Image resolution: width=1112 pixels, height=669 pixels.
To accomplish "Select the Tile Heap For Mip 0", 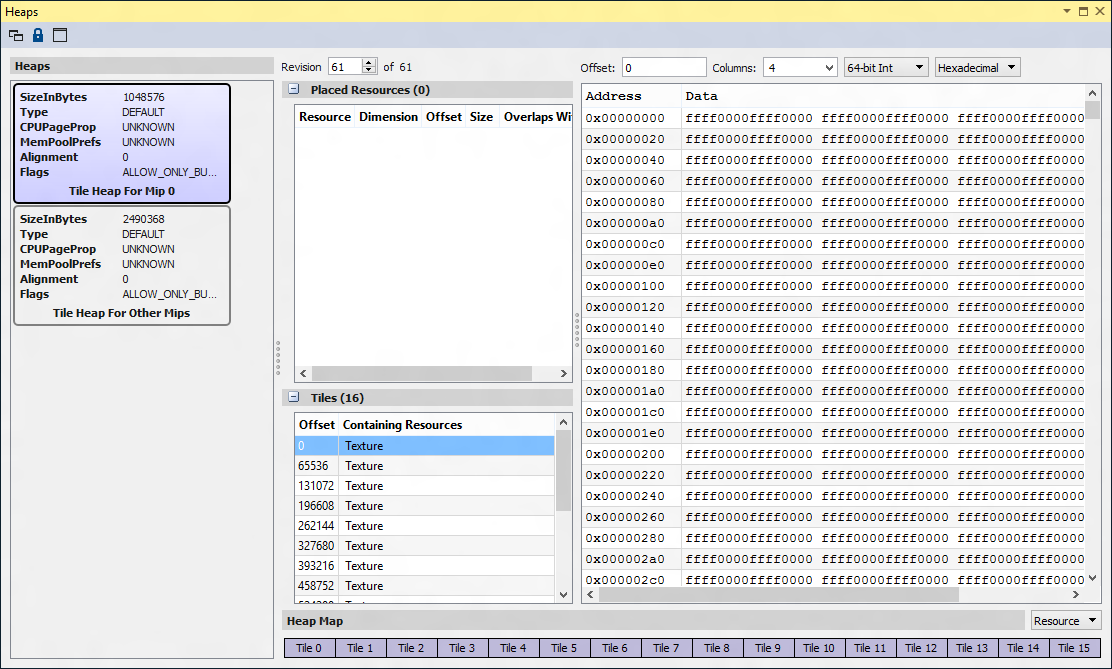I will tap(121, 143).
